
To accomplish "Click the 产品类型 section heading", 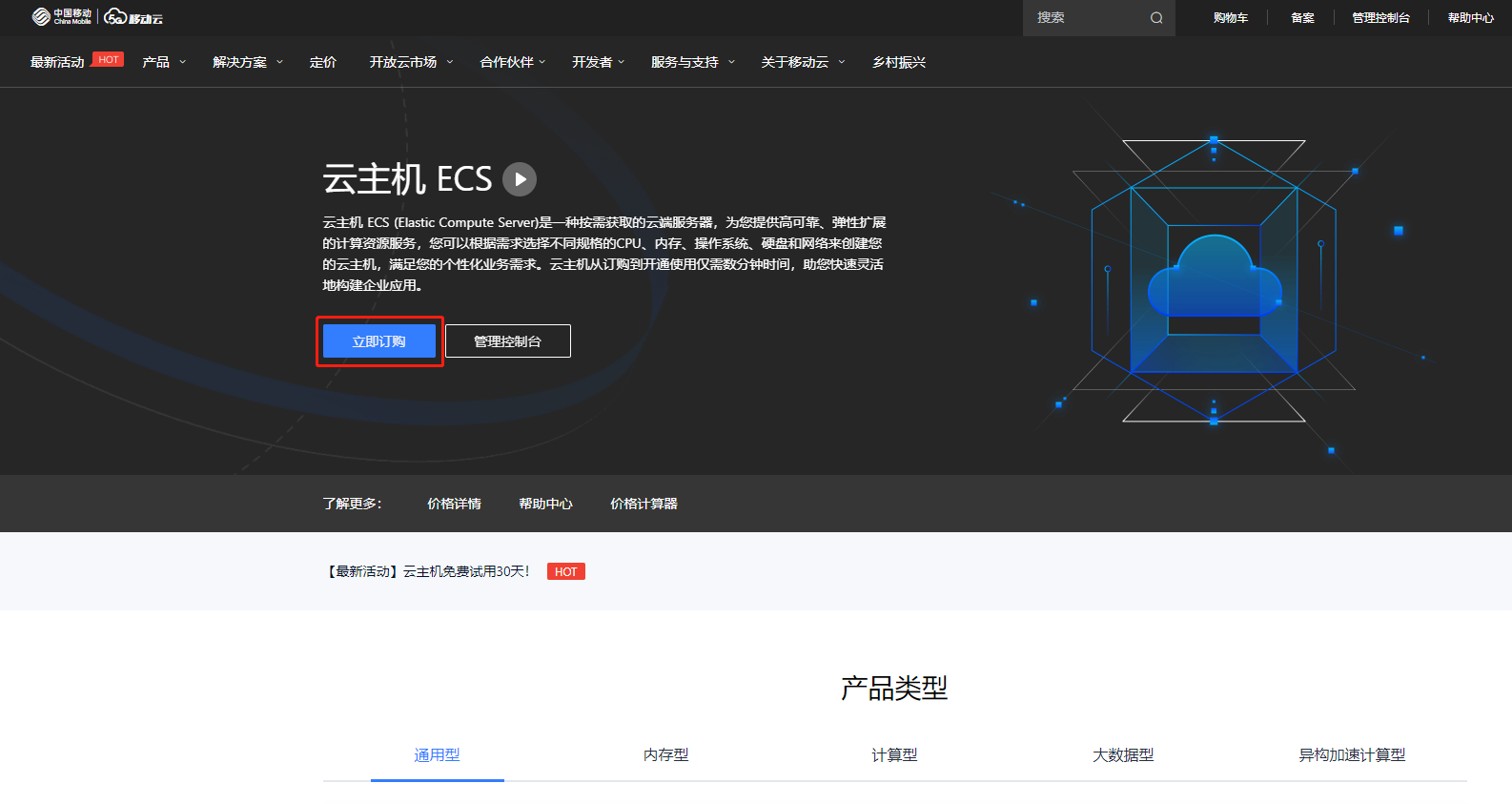I will (894, 688).
